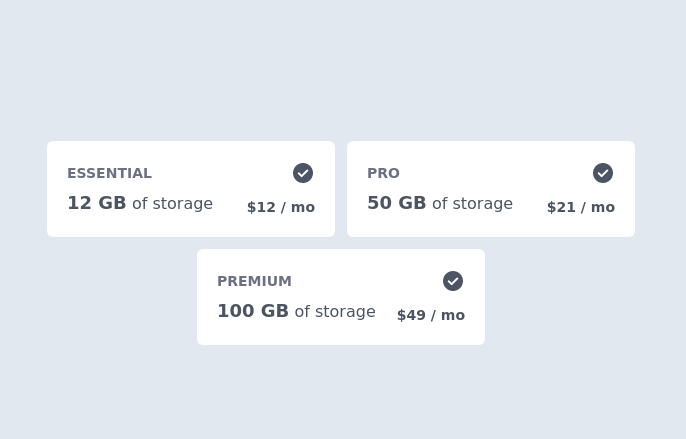The width and height of the screenshot is (686, 439).
Task: Click the checkmark icon on the Essential card
Action: [x=303, y=173]
